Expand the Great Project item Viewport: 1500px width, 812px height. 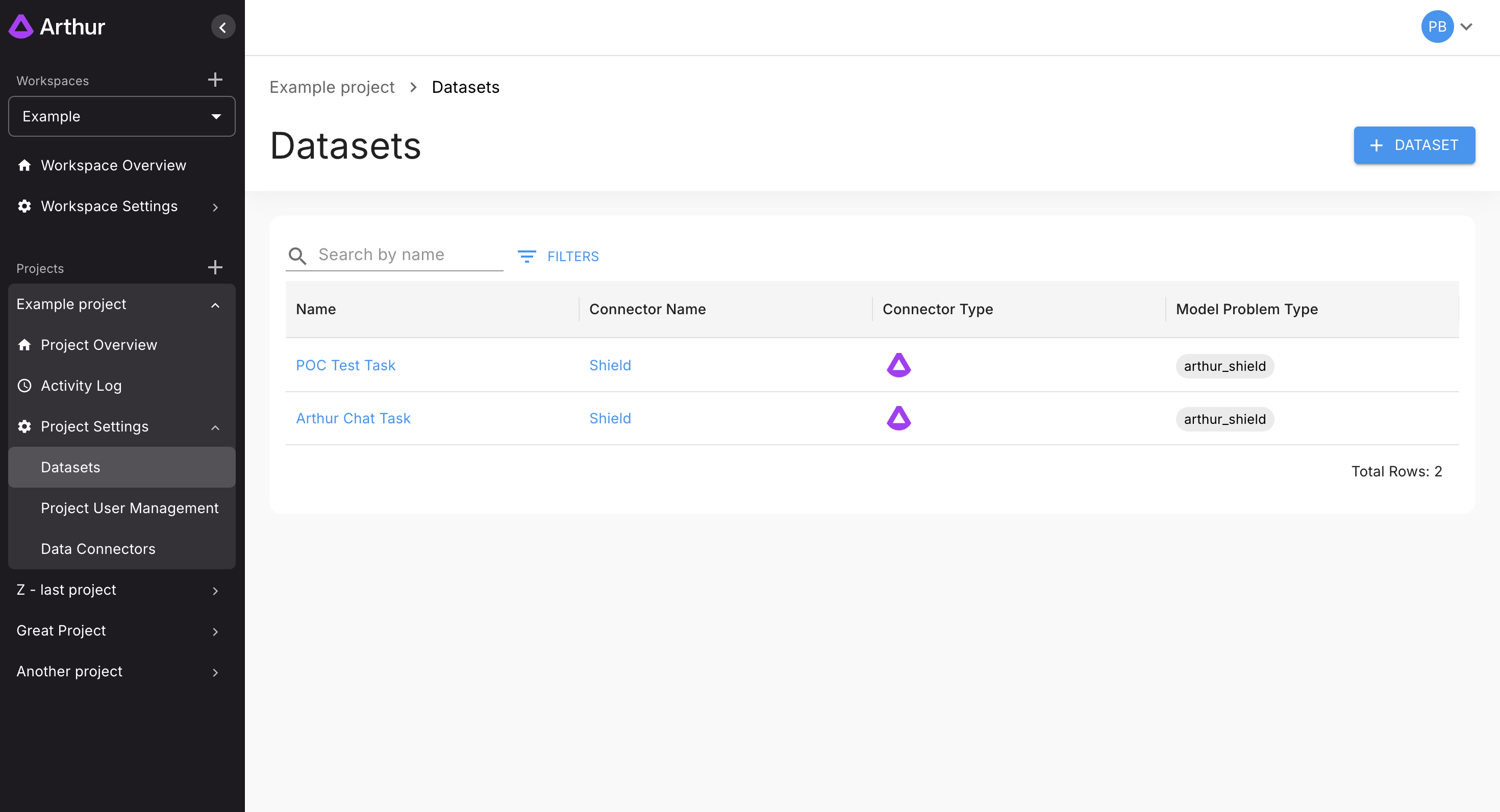click(215, 631)
